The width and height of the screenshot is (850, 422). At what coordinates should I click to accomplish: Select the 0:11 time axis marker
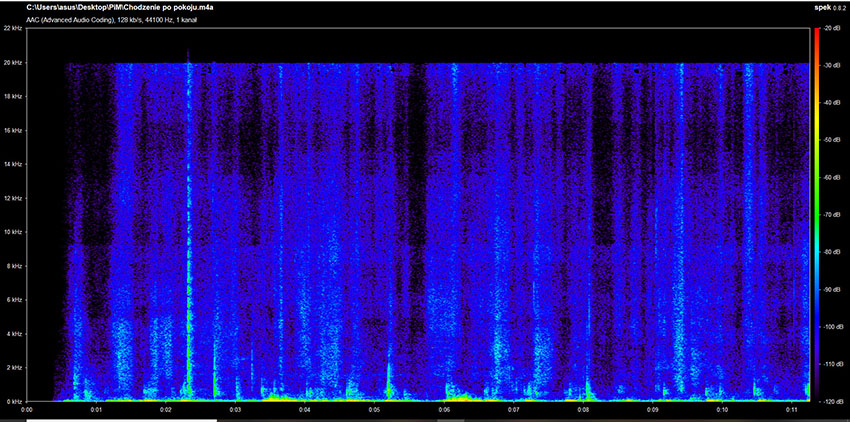point(791,410)
